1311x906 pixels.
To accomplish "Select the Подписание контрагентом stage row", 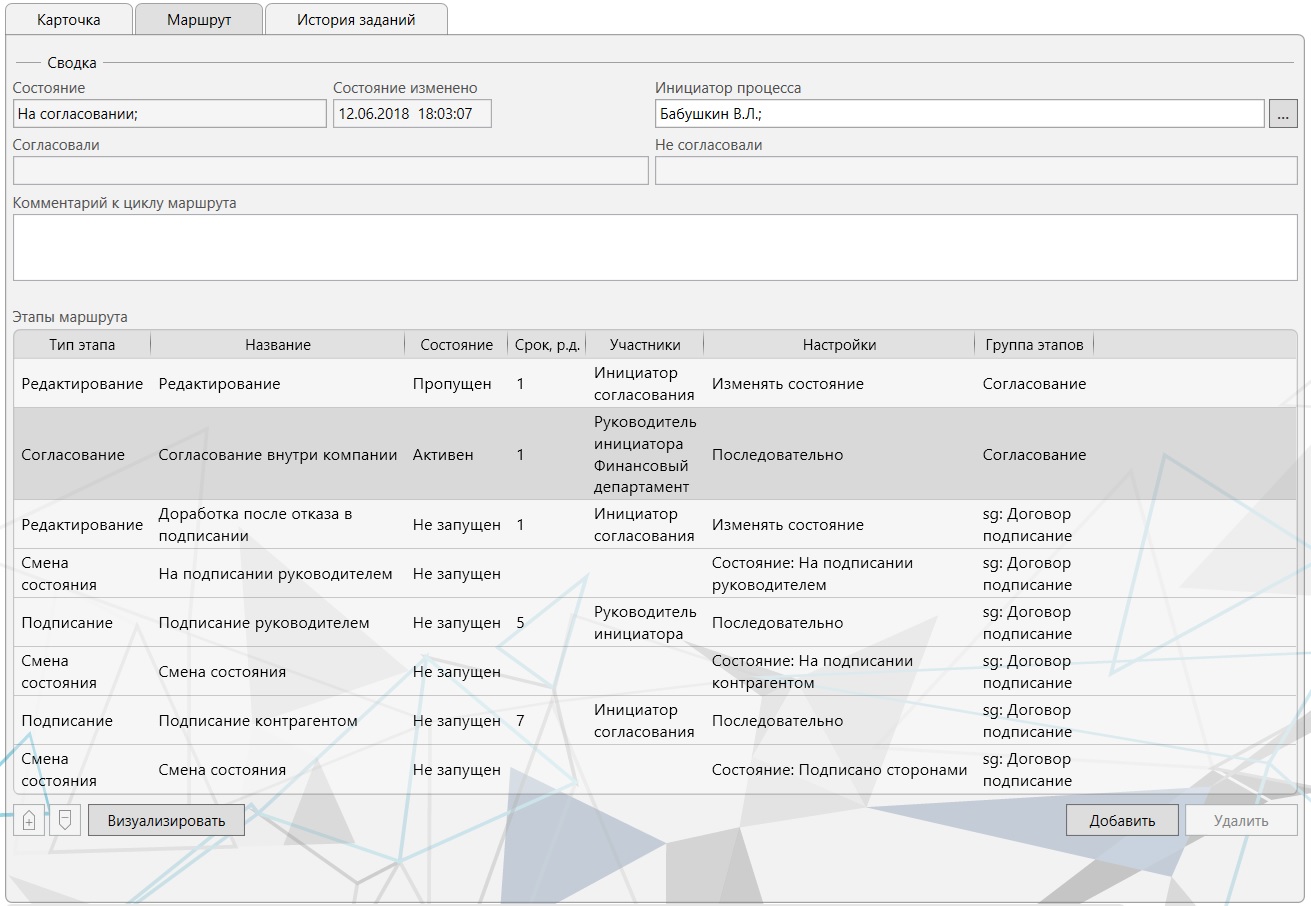I will (258, 721).
